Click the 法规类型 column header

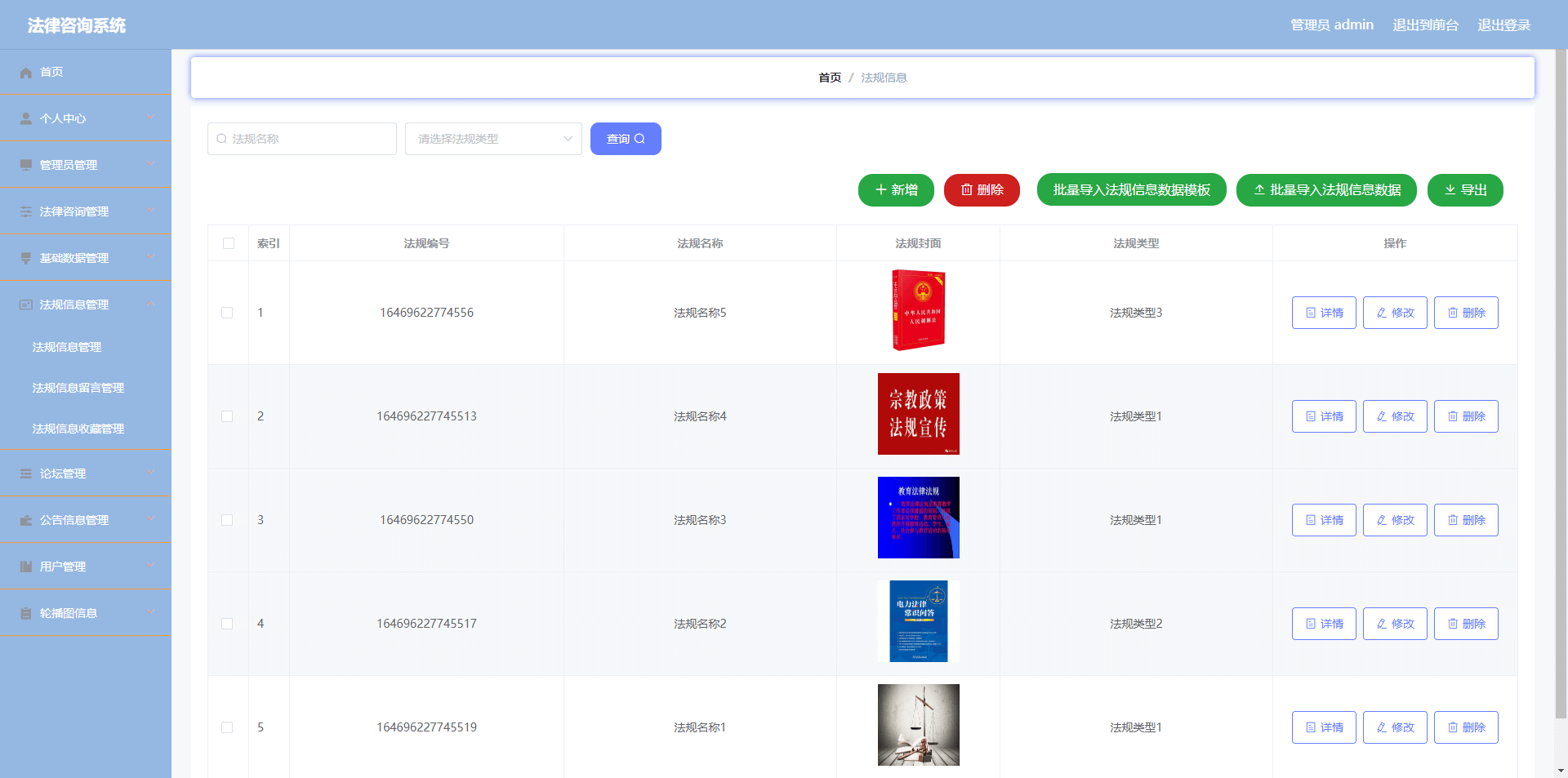tap(1136, 243)
